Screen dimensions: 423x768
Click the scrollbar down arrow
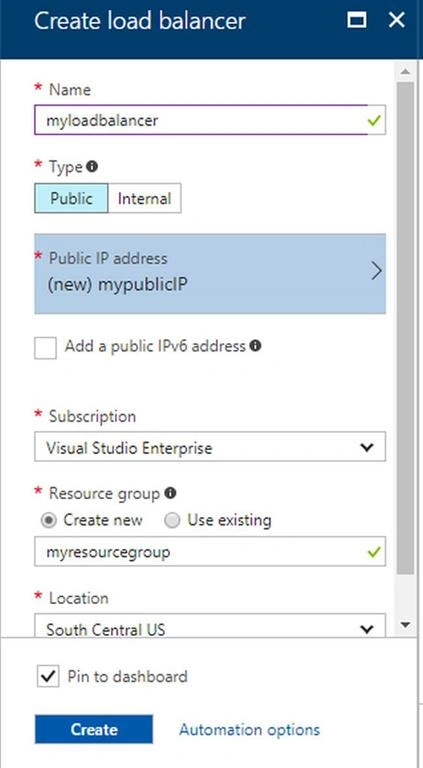point(405,624)
